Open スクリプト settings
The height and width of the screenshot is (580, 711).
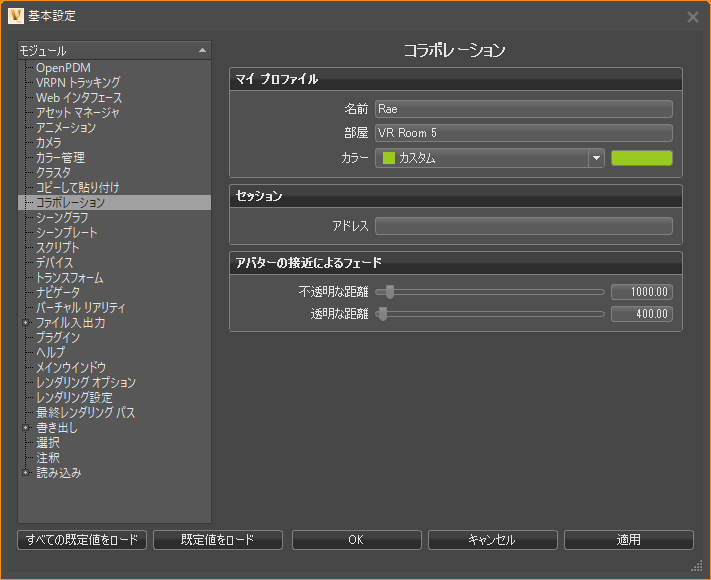point(58,247)
